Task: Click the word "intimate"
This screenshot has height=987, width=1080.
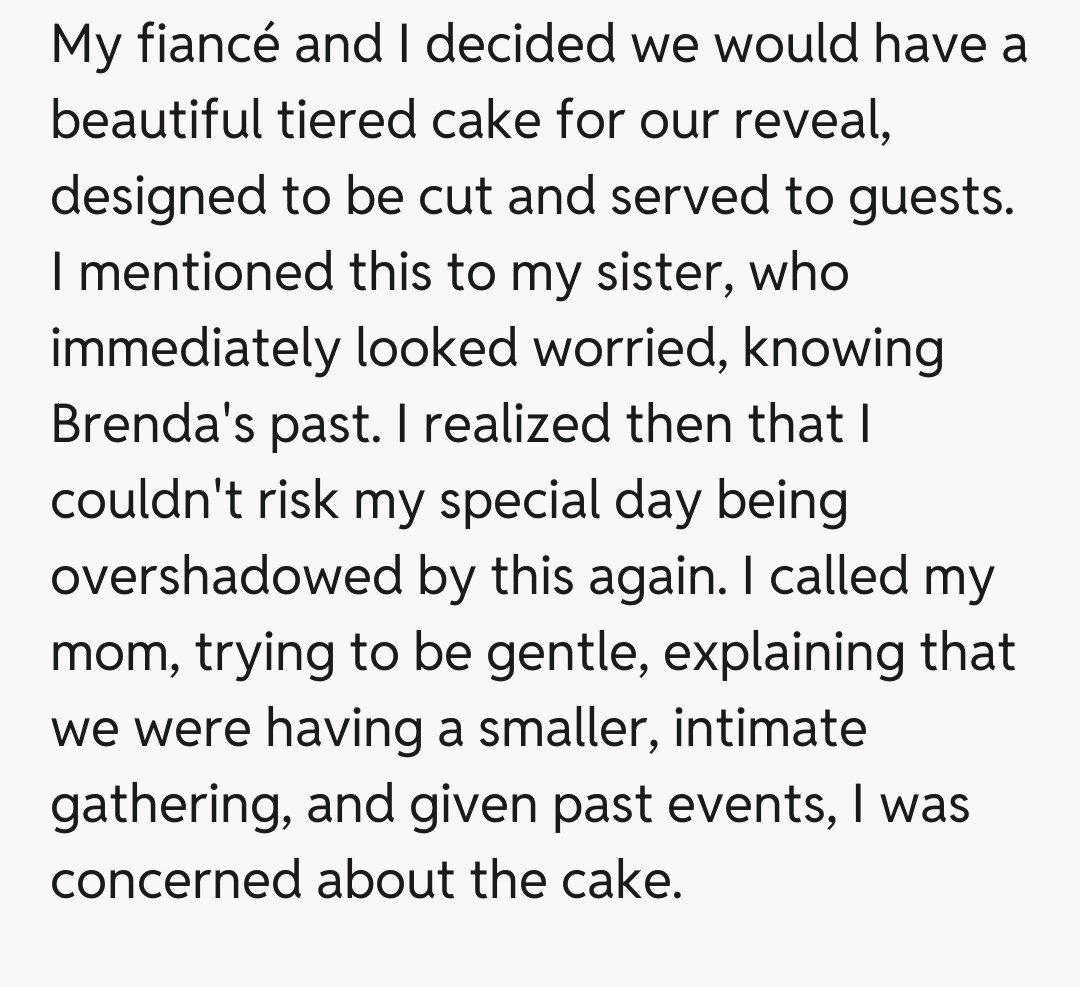Action: [769, 727]
